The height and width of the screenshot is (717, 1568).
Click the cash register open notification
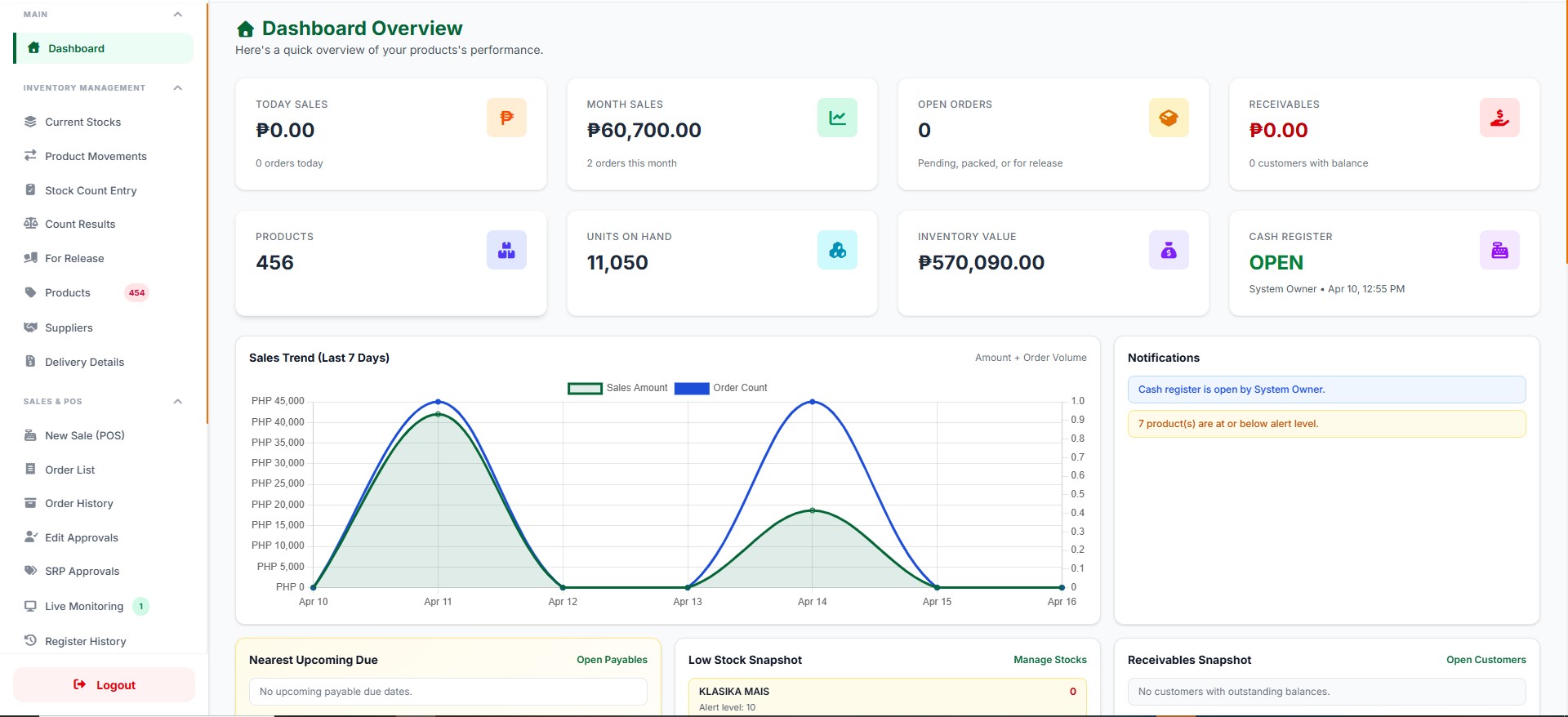(1326, 390)
